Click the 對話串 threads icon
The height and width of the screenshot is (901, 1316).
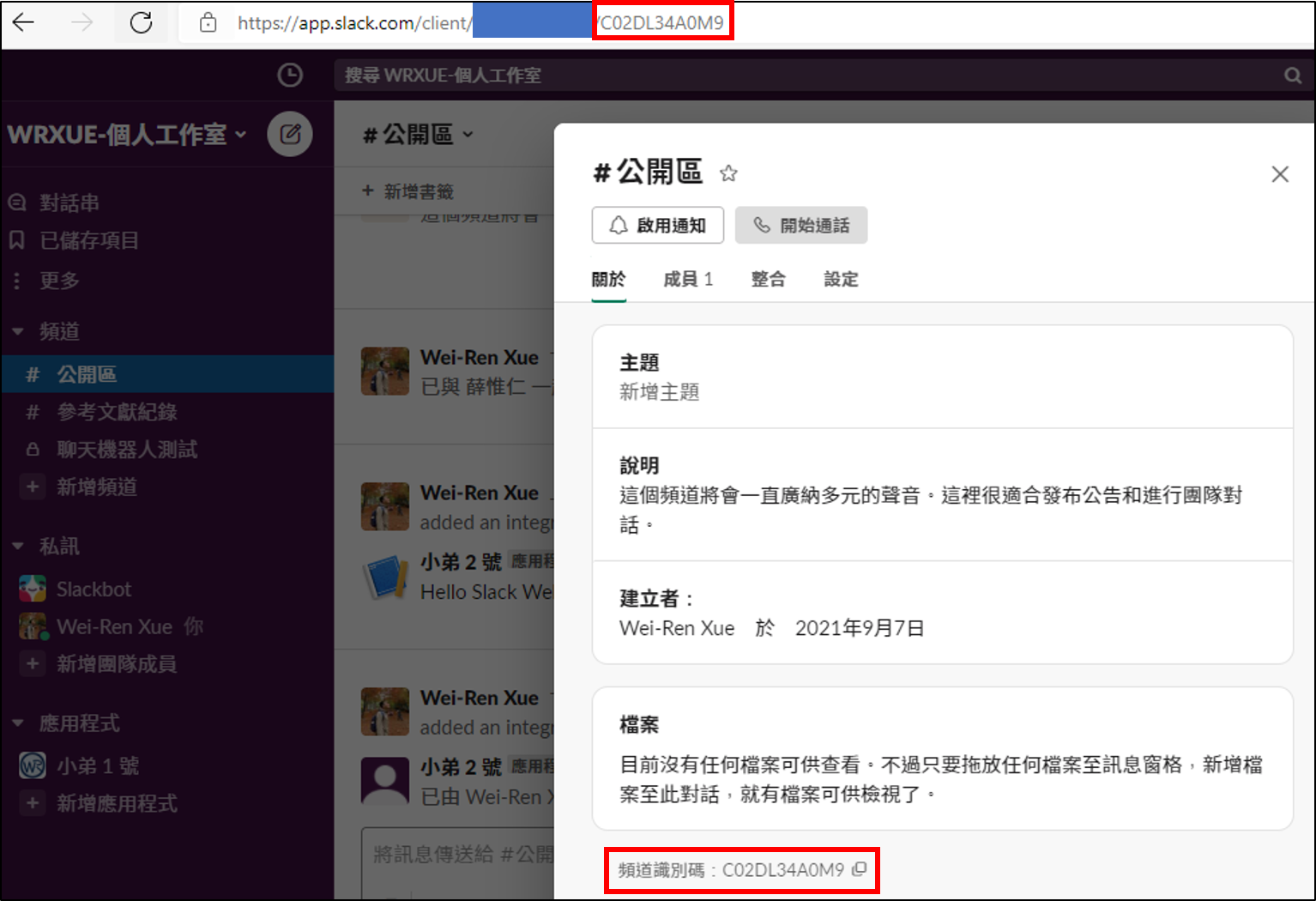[x=17, y=203]
